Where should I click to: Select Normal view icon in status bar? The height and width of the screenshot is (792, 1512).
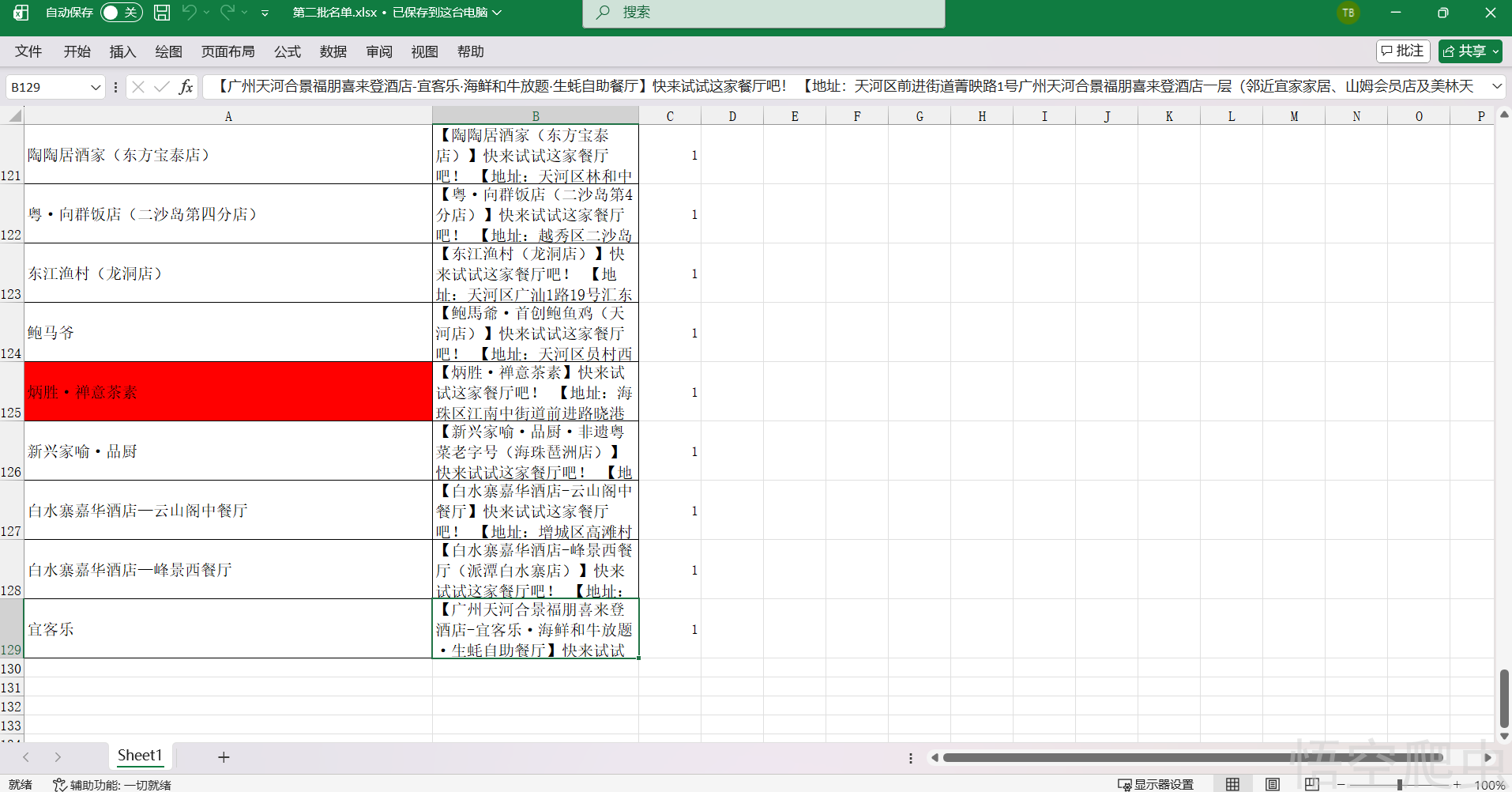click(x=1232, y=784)
